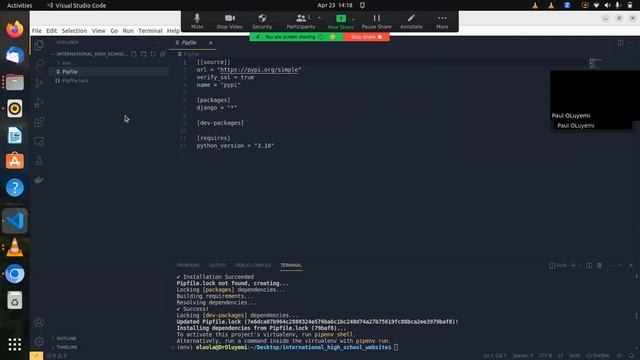Open the View menu

(98, 31)
